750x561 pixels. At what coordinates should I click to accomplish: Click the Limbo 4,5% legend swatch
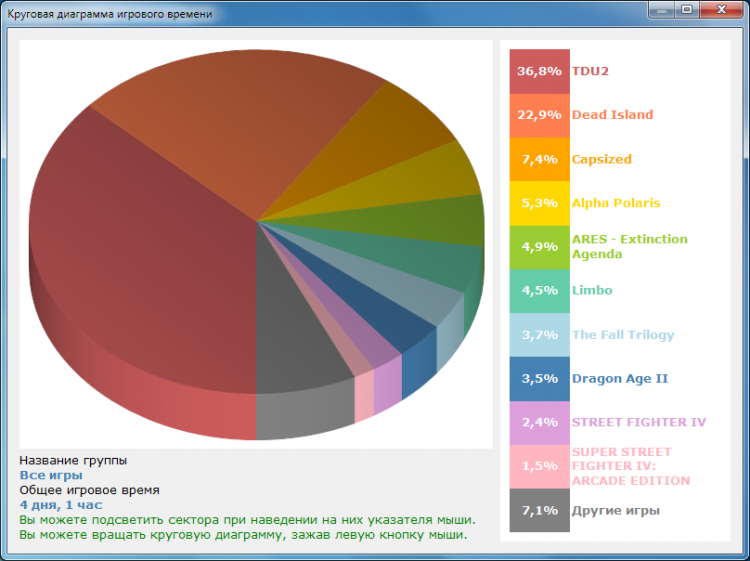pos(540,291)
